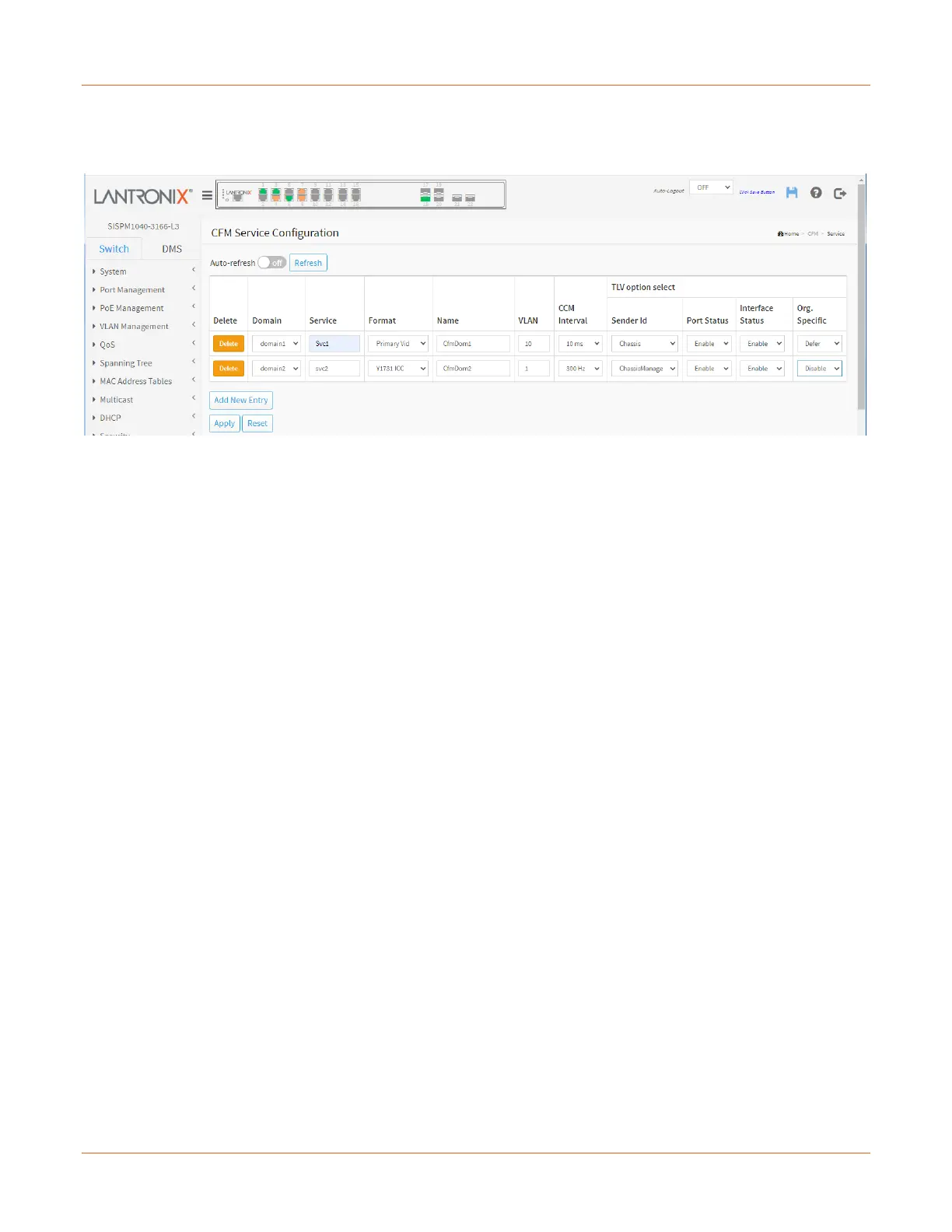The image size is (952, 1232).
Task: Expand the PoE Management menu
Action: click(x=143, y=308)
